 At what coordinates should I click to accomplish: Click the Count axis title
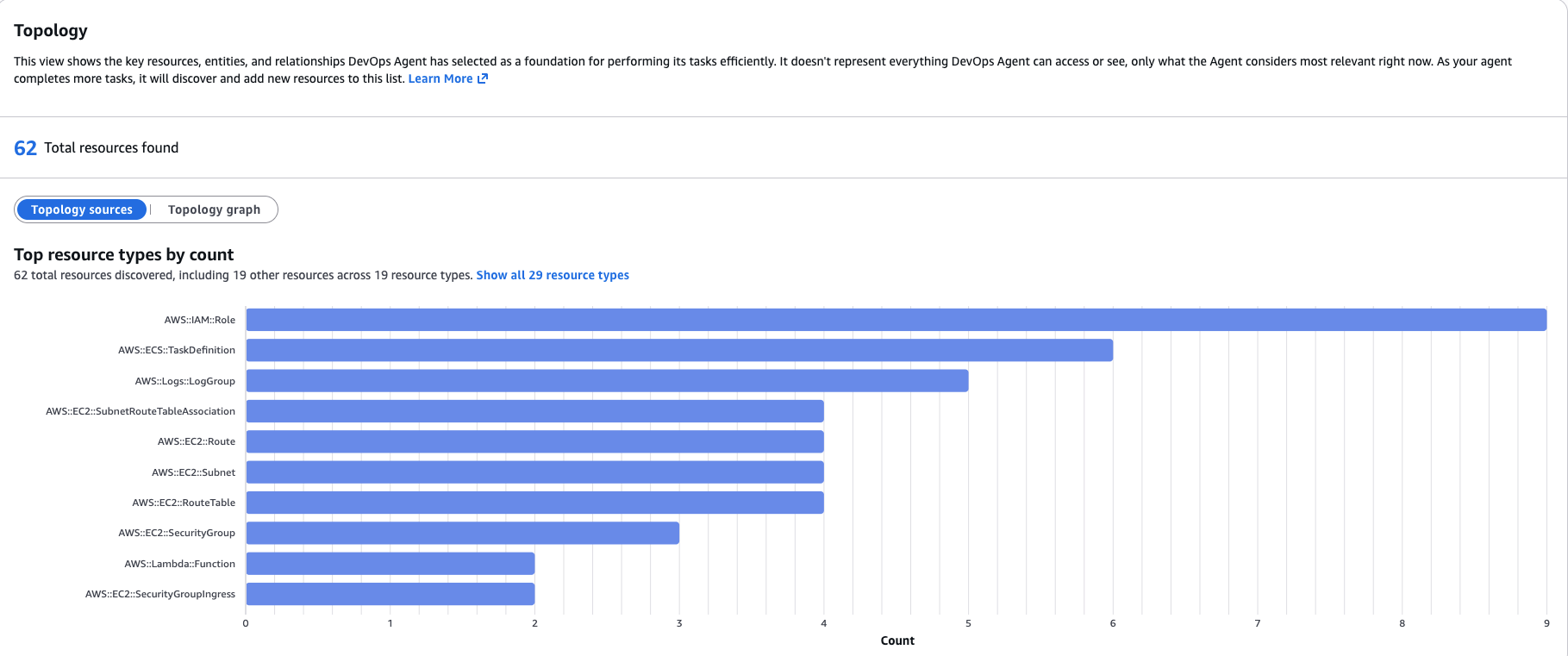coord(896,640)
